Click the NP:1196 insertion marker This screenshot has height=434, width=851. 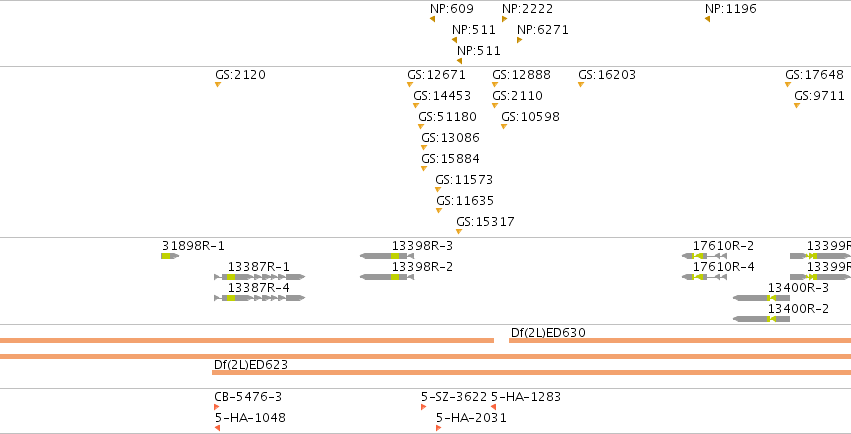click(x=707, y=19)
